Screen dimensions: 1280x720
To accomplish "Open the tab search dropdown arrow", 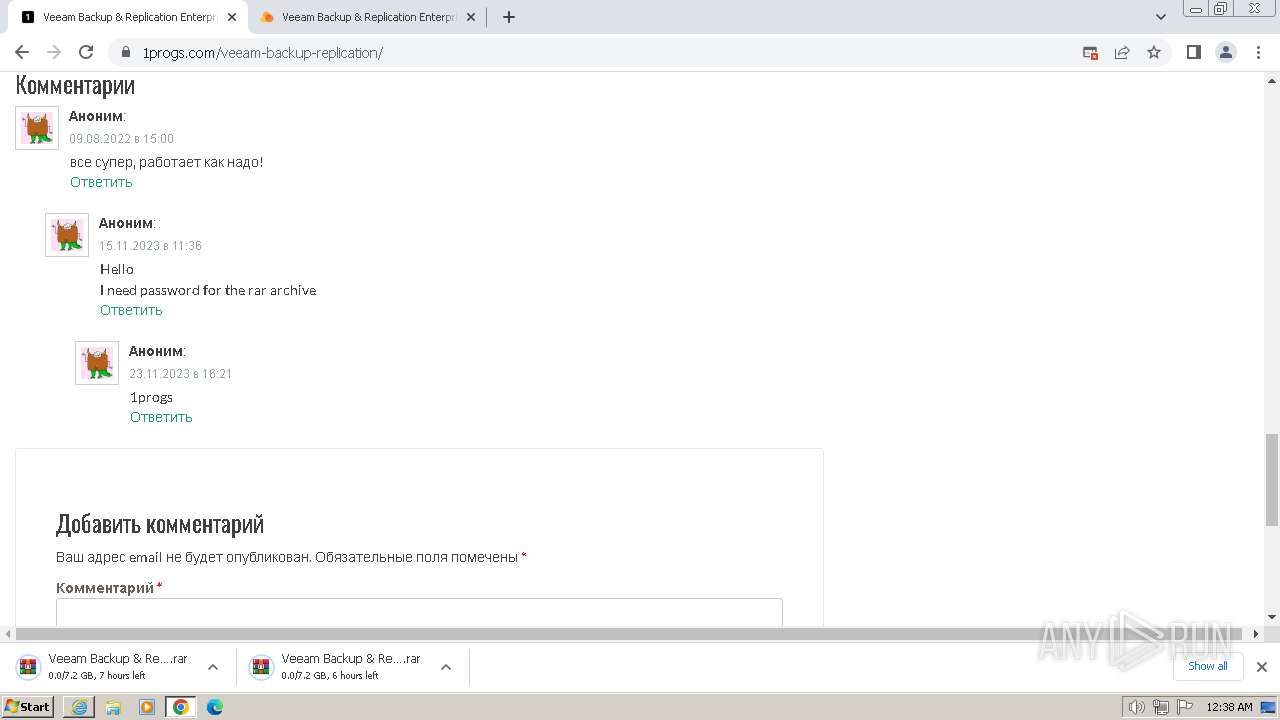I will click(x=1161, y=17).
